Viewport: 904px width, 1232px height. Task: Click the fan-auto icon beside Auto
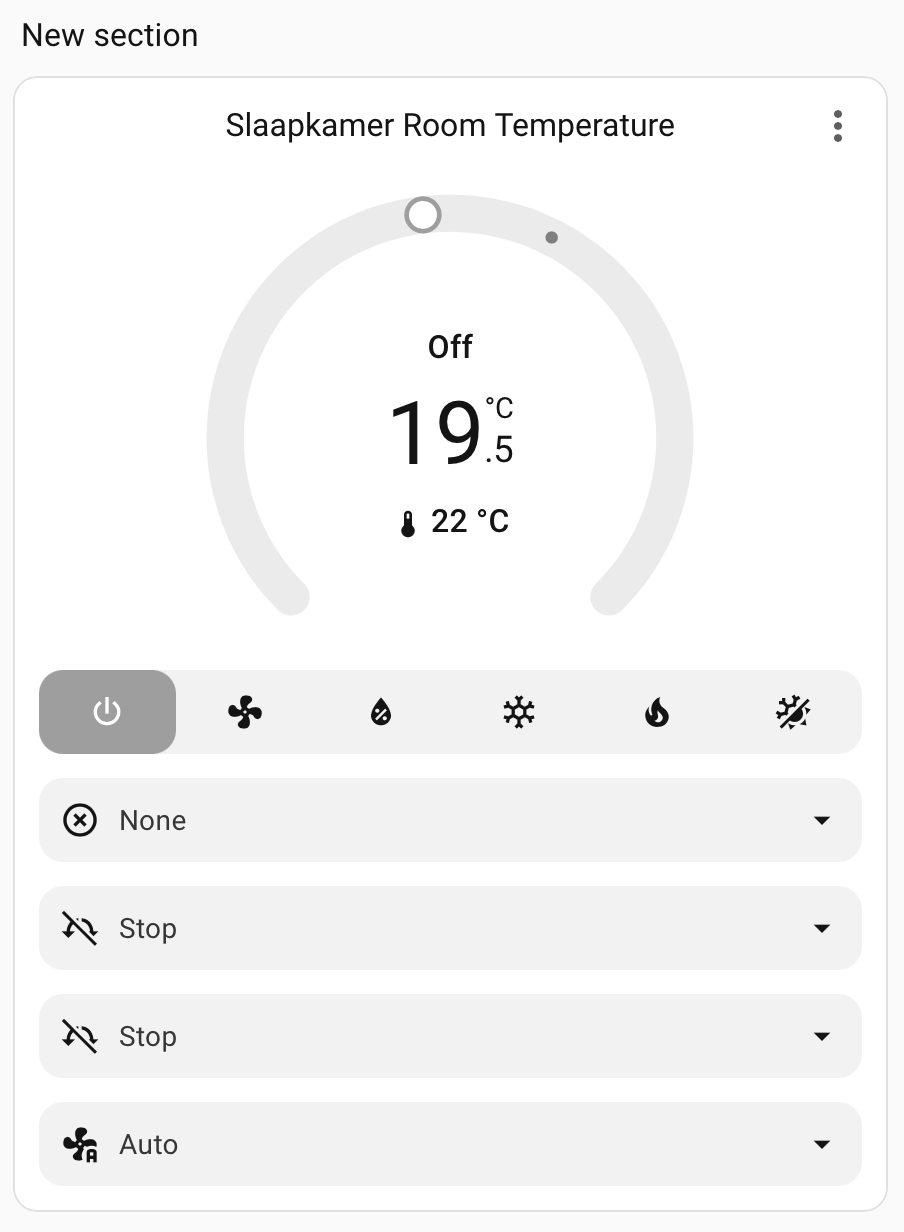click(80, 1144)
